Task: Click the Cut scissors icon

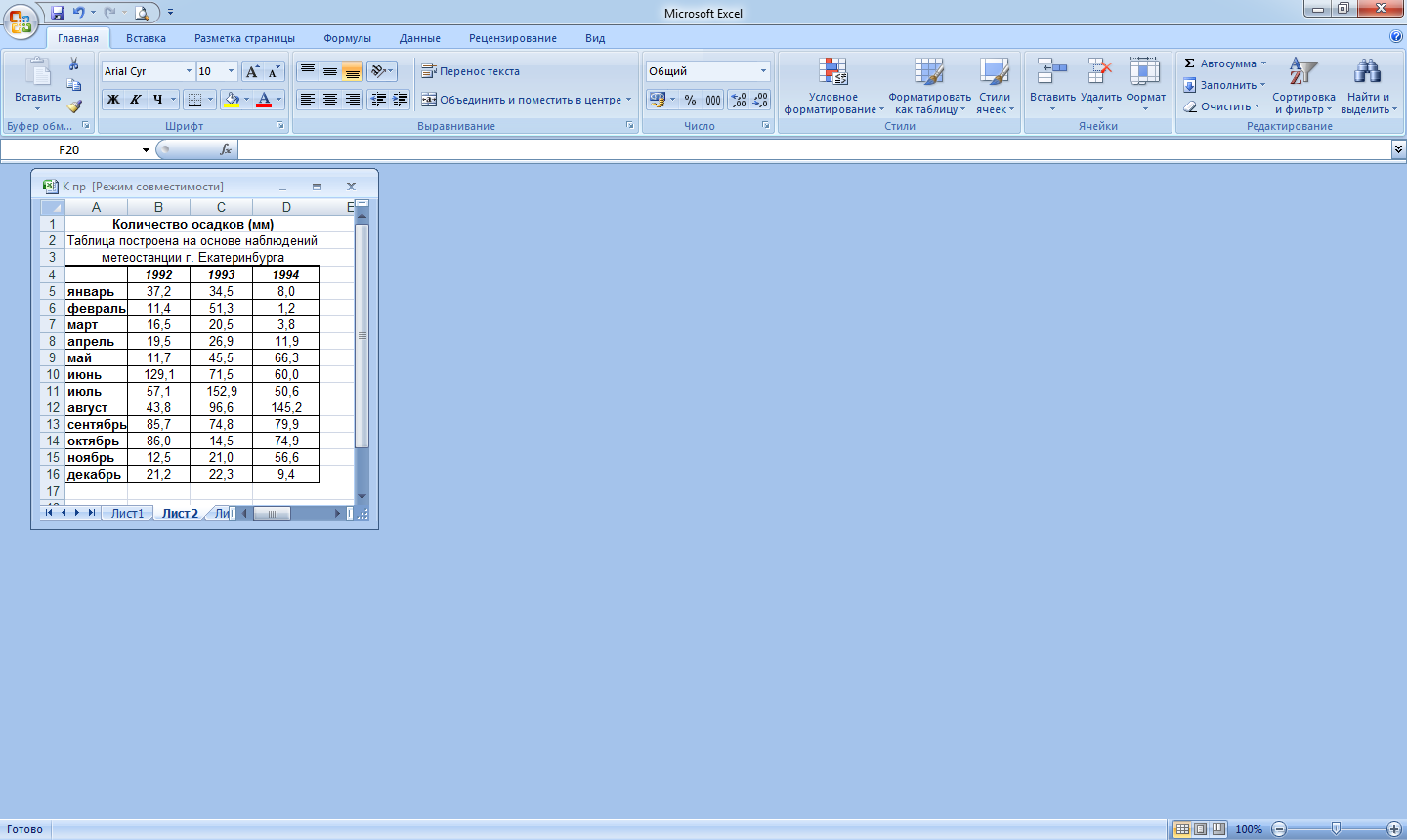Action: [74, 63]
